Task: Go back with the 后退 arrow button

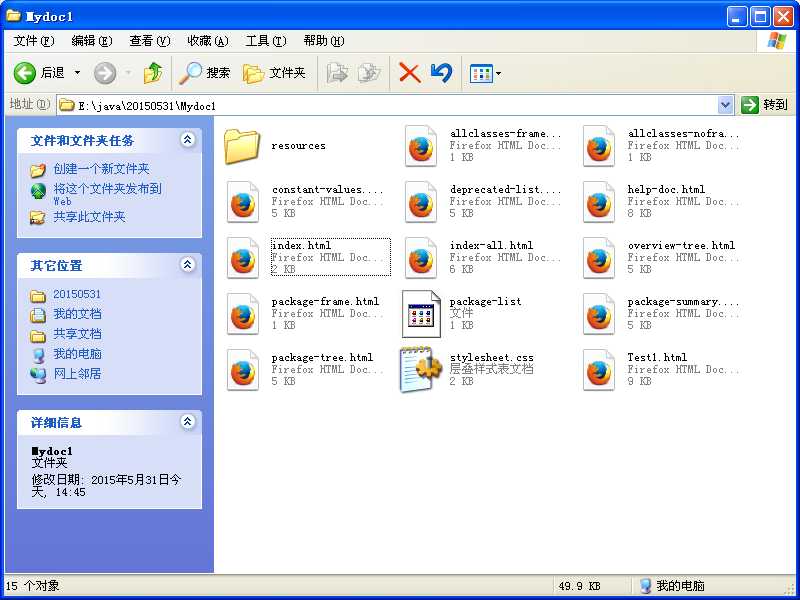Action: (39, 73)
